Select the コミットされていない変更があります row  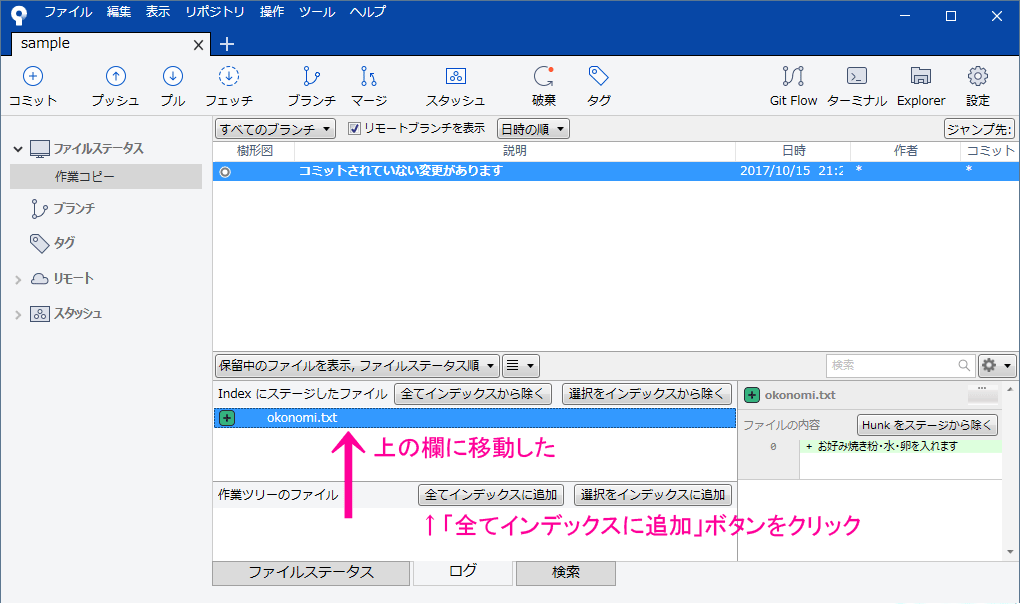615,171
